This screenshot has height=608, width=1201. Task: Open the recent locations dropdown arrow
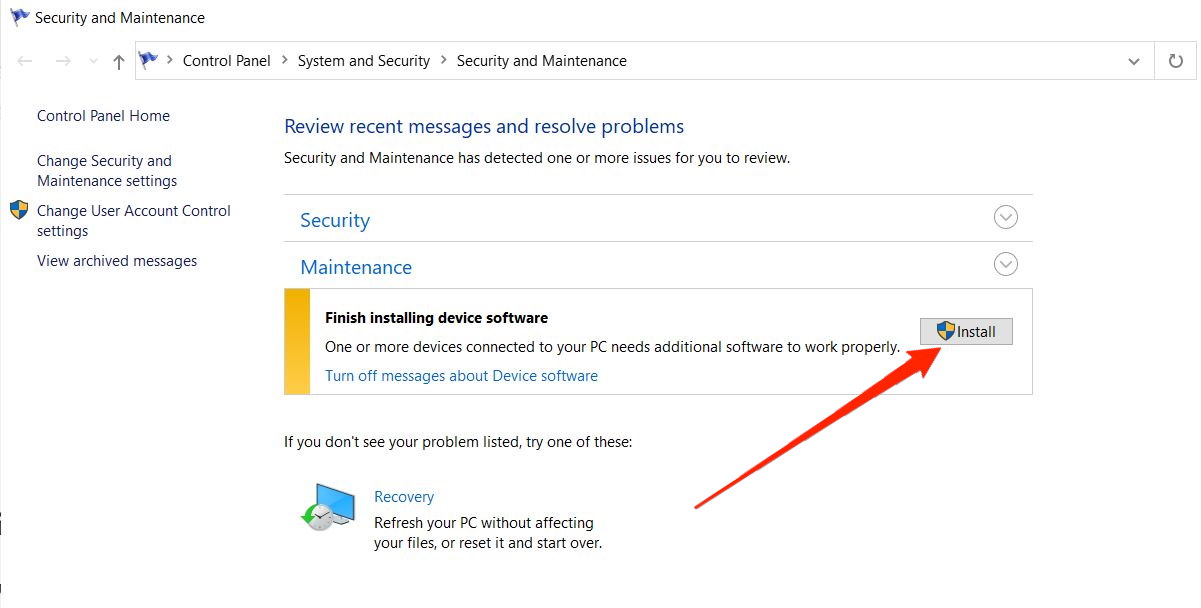(94, 62)
